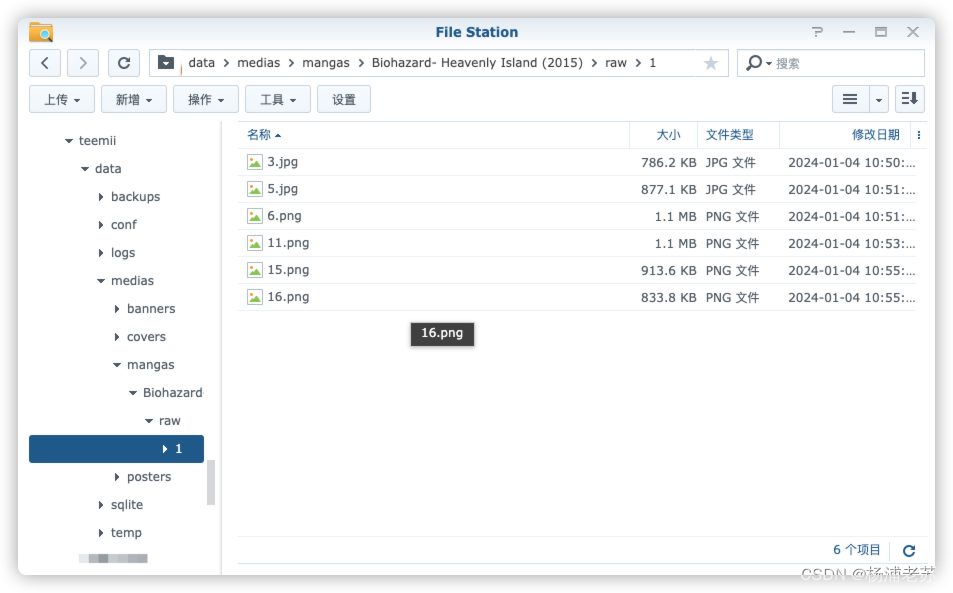
Task: Select the Biohazard folder in tree
Action: click(x=173, y=392)
